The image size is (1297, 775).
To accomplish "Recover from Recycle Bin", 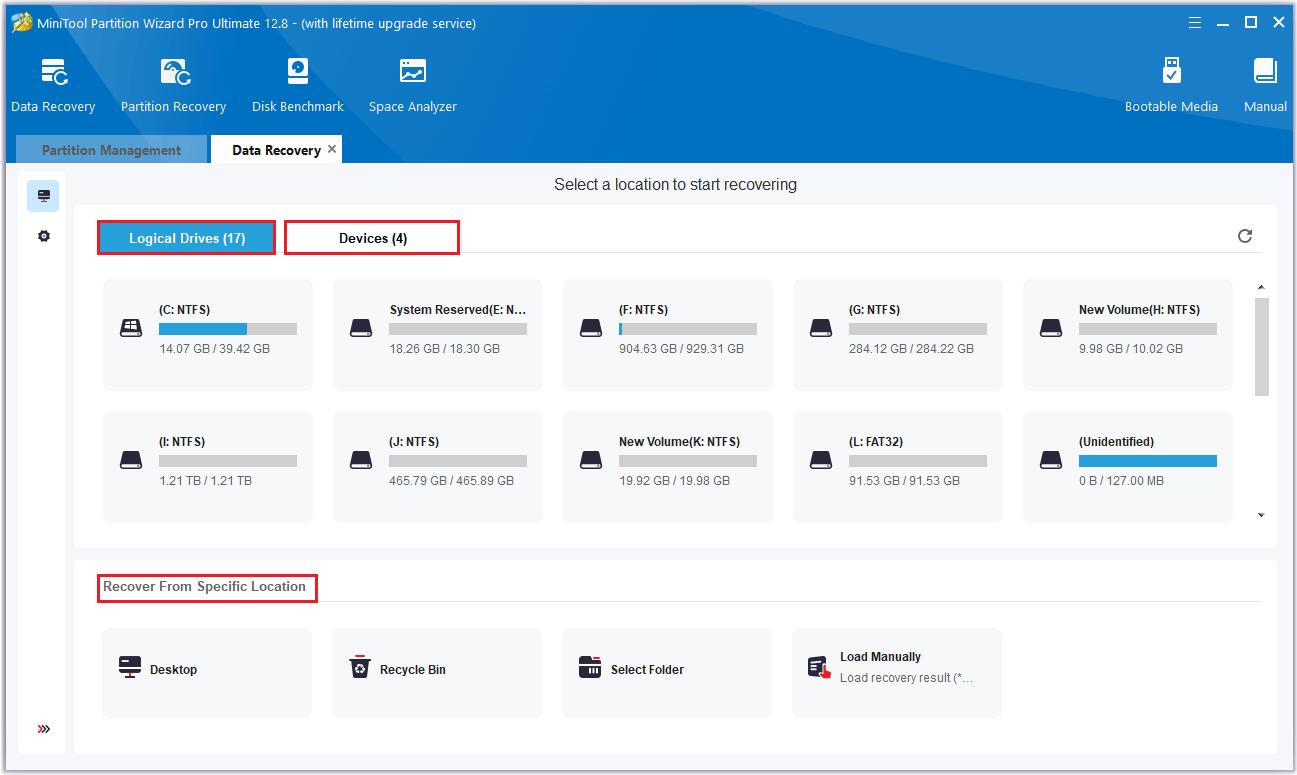I will coord(437,673).
